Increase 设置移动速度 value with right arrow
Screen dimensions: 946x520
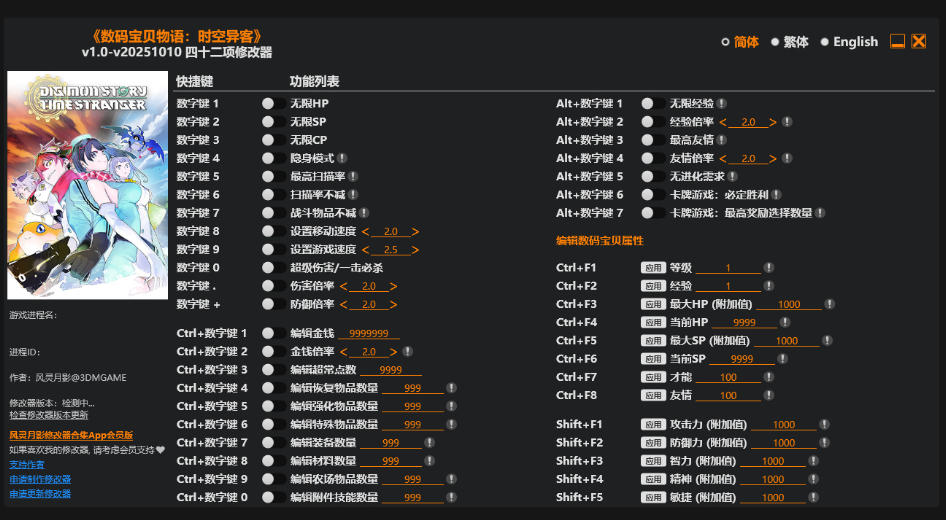(415, 231)
